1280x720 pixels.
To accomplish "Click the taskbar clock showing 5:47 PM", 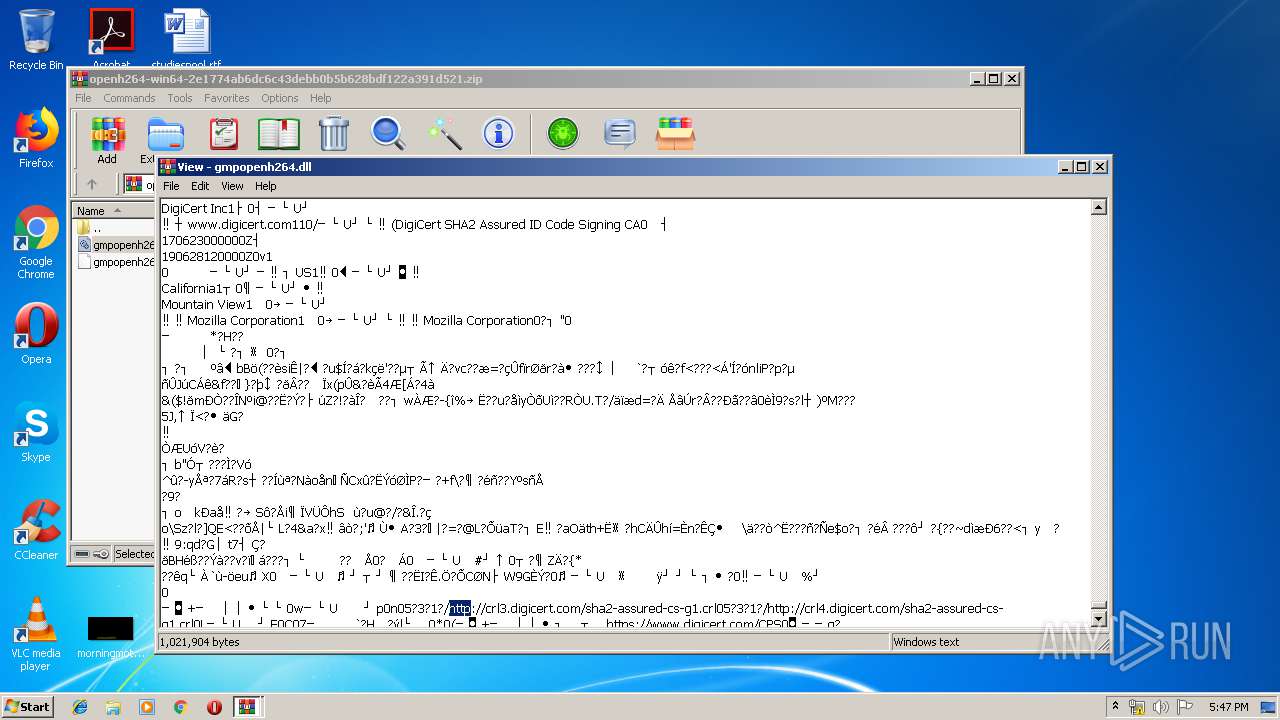I will [1228, 707].
